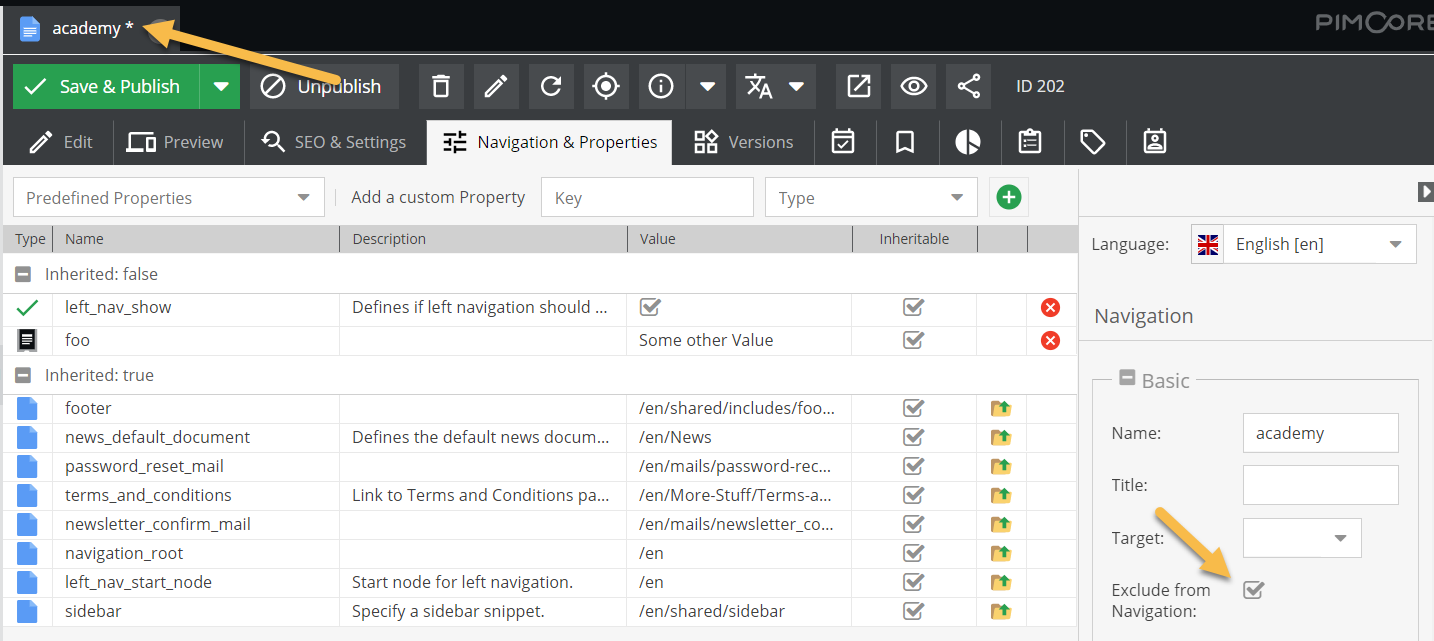Toggle the Inheritable checkbox for left_nav_show
The height and width of the screenshot is (641, 1434).
coord(913,307)
